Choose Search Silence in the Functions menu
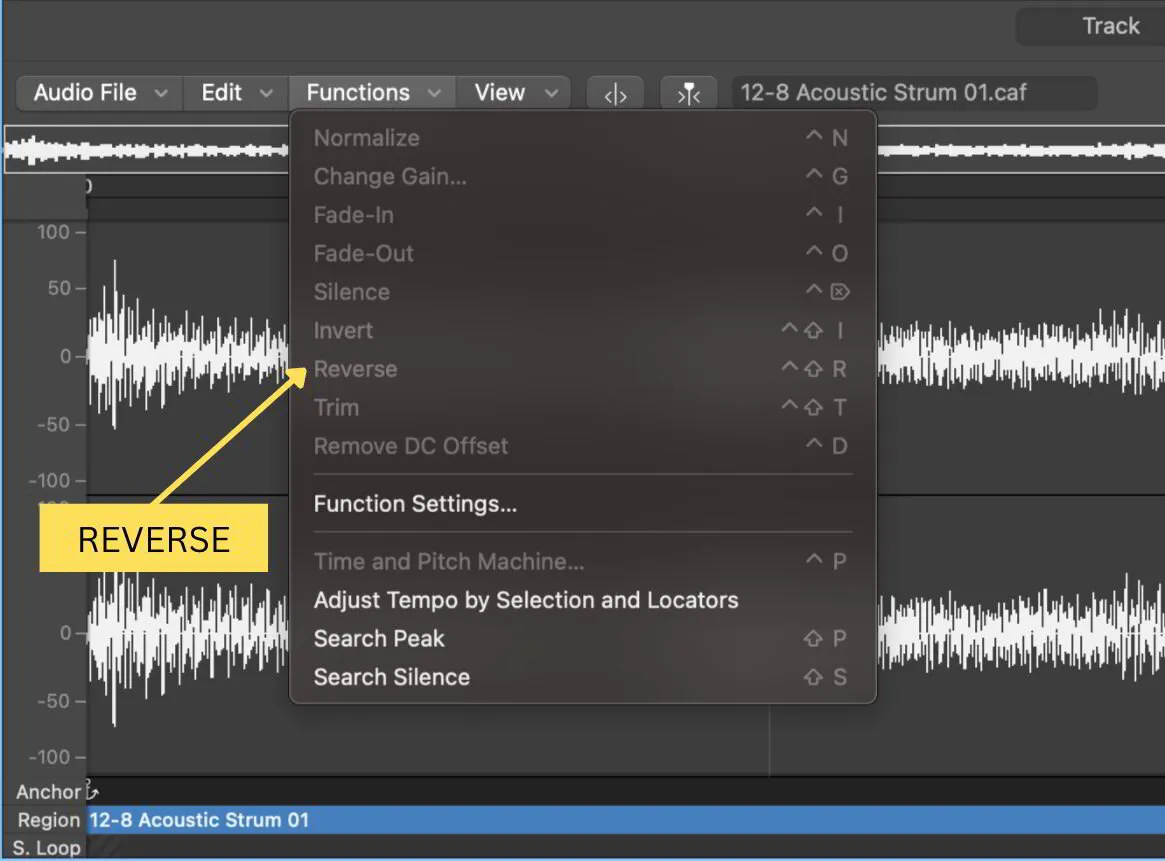Screen dimensions: 1165x861 [x=392, y=677]
